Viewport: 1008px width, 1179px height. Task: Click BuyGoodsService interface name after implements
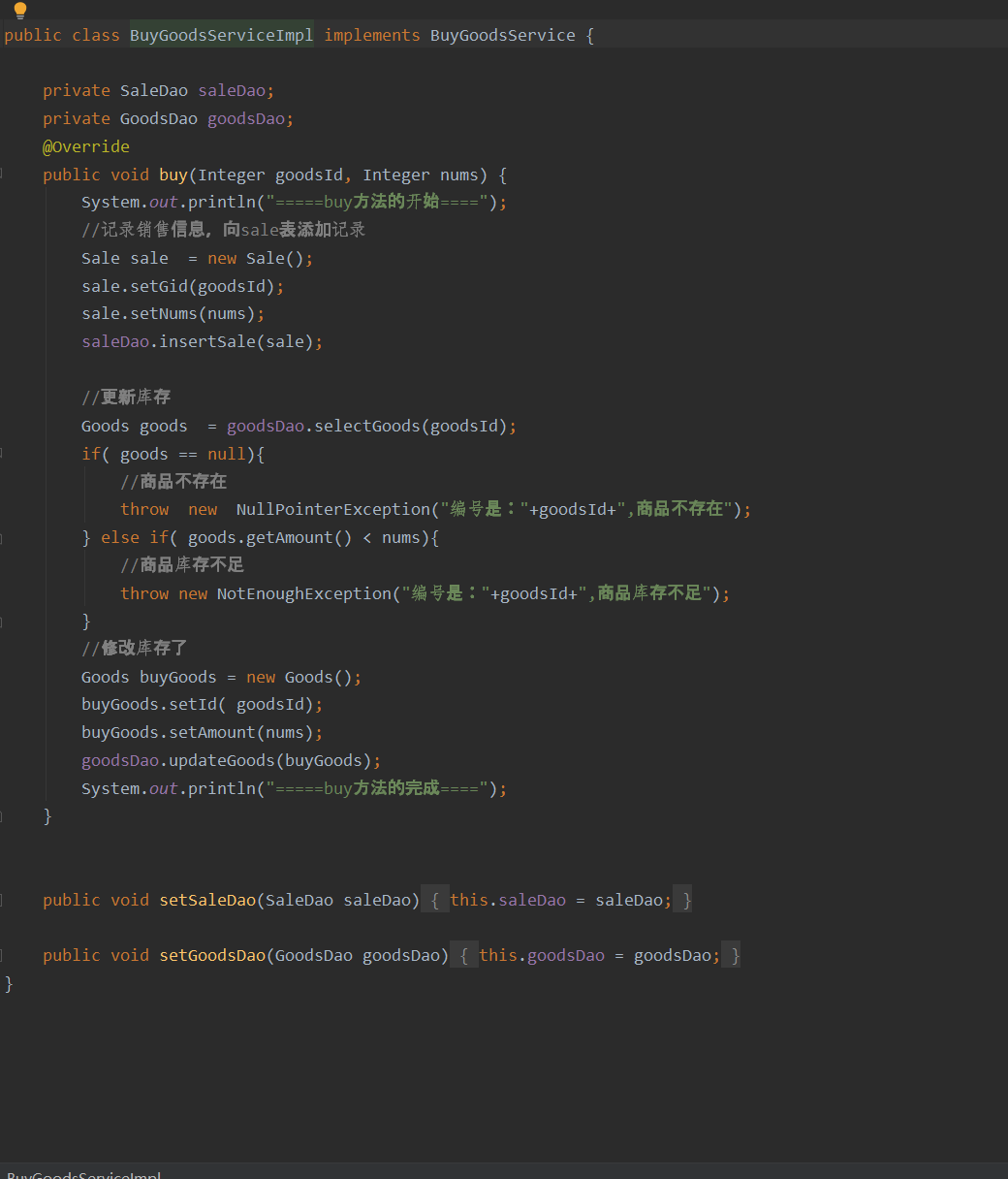[503, 35]
